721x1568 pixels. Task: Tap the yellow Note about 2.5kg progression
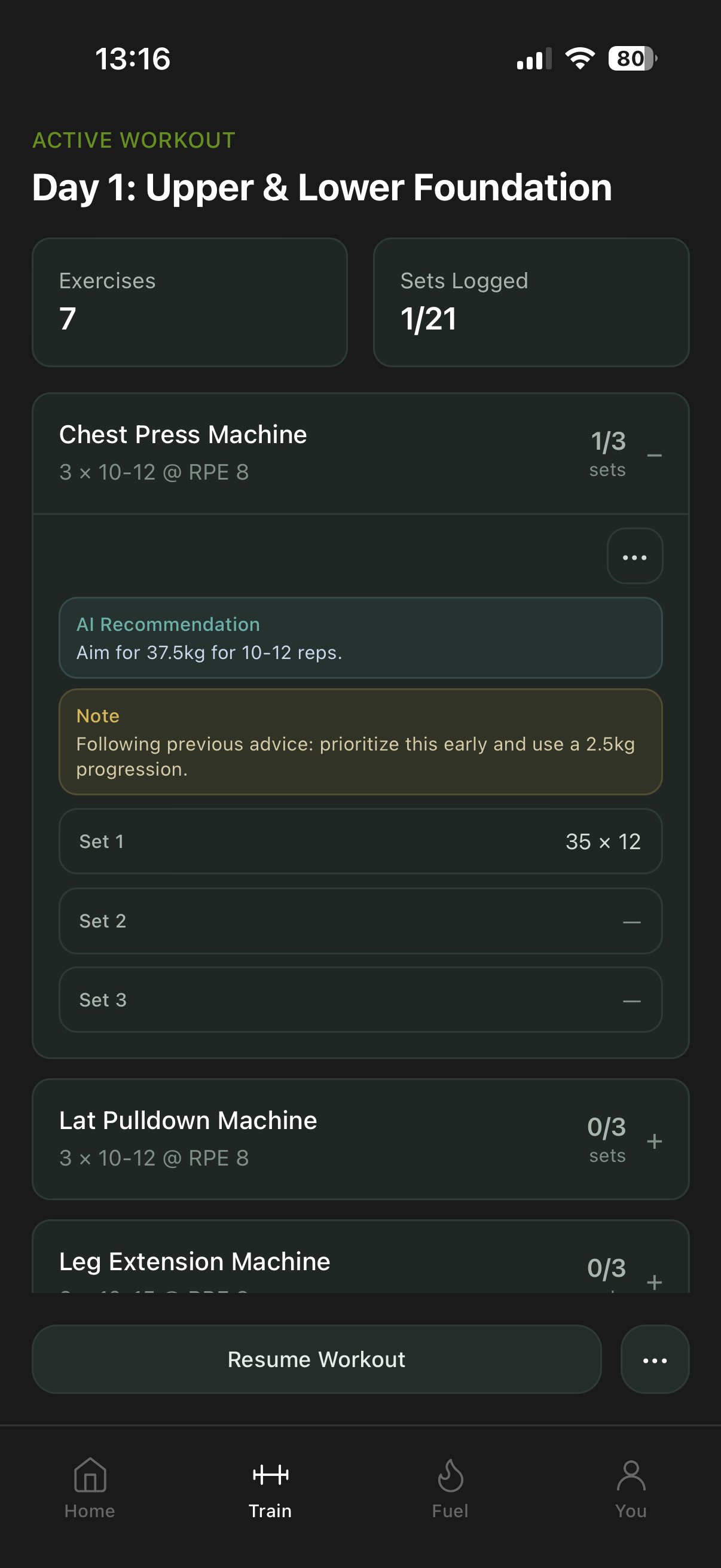(360, 742)
